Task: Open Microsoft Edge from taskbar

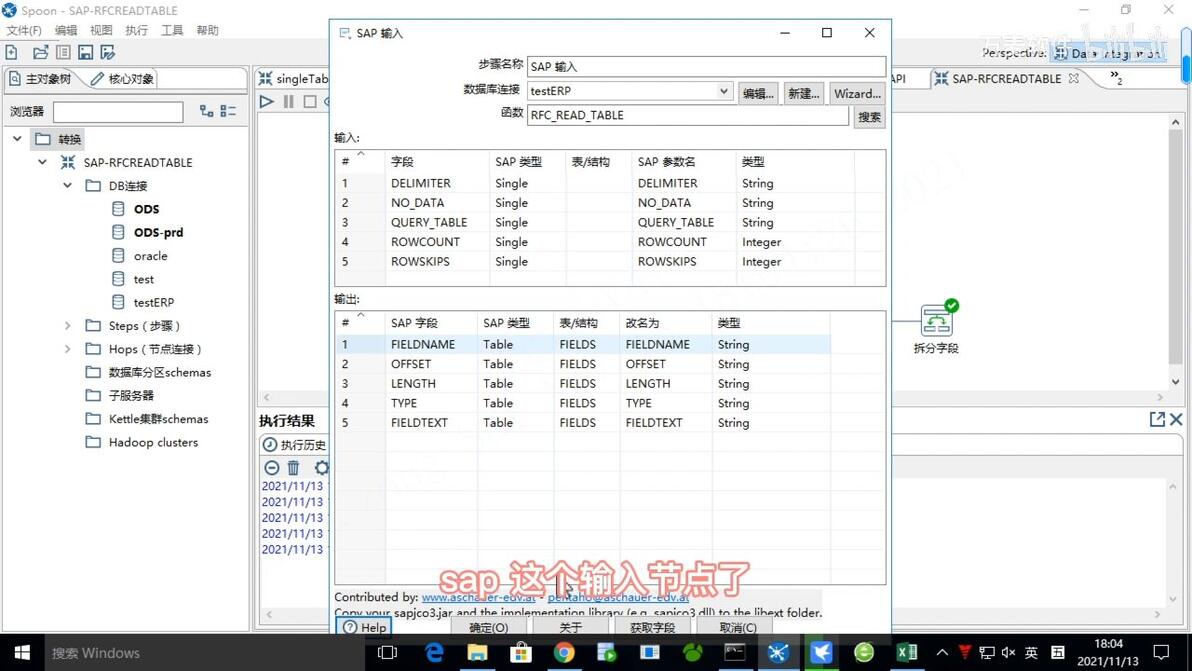Action: pos(434,653)
